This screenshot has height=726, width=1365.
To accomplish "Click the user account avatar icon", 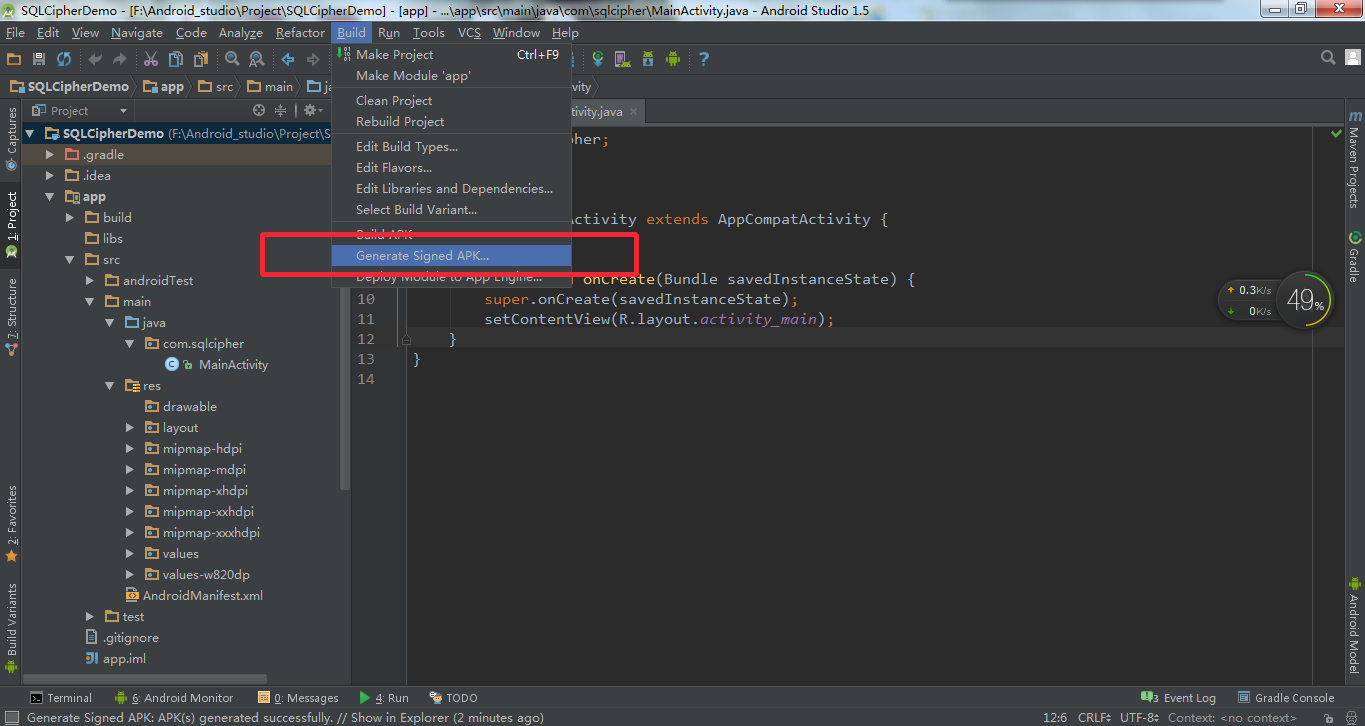I will pyautogui.click(x=1353, y=57).
